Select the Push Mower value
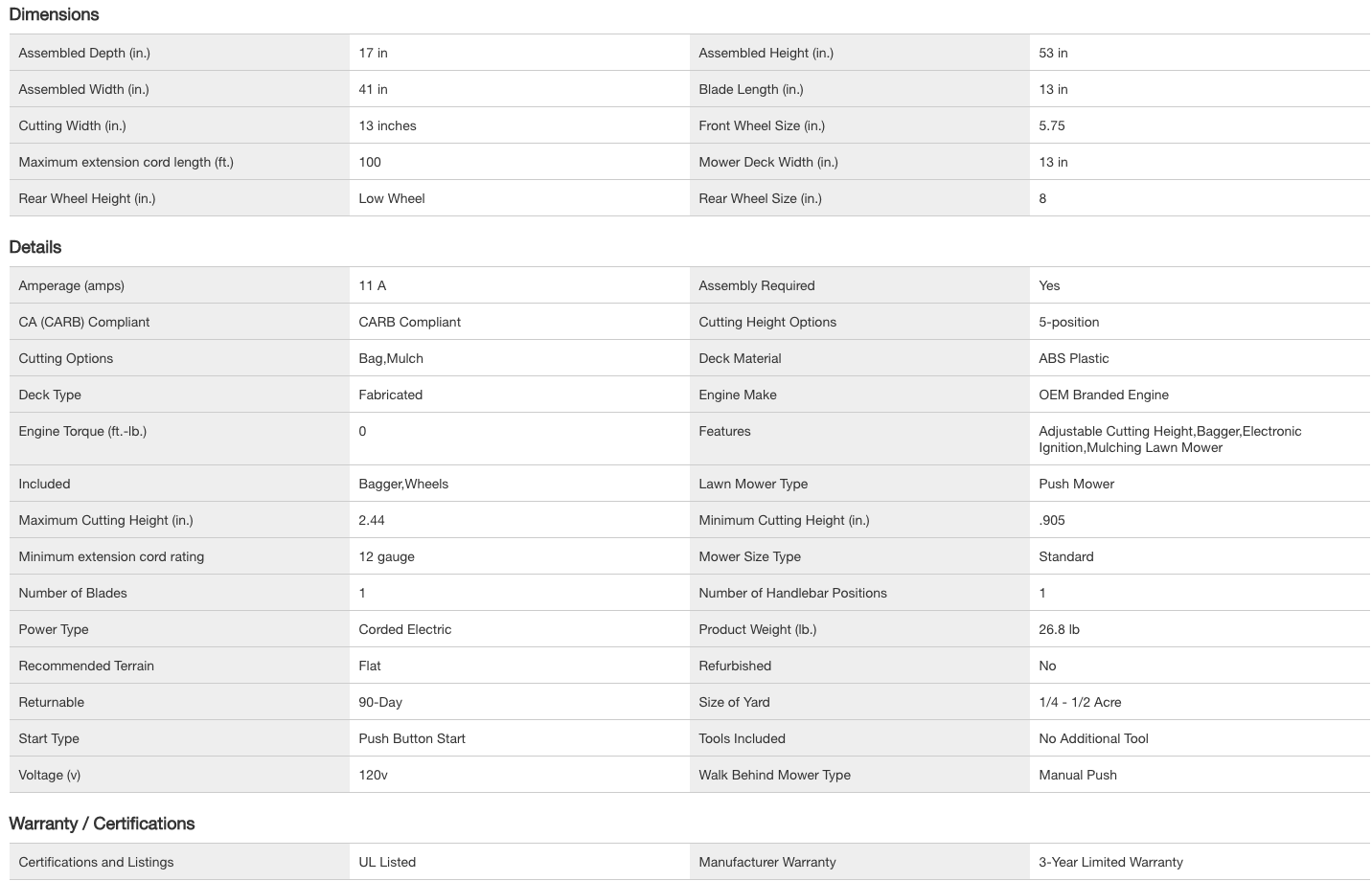The height and width of the screenshot is (881, 1372). tap(1076, 484)
